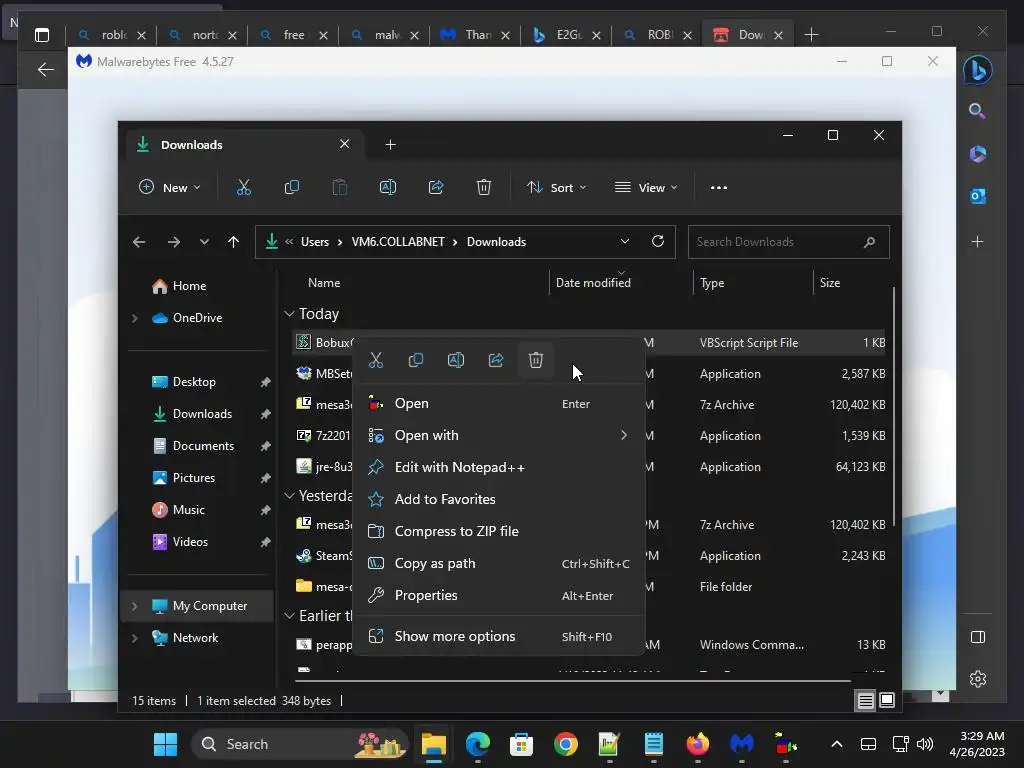Click the Windows Start button

click(x=165, y=744)
